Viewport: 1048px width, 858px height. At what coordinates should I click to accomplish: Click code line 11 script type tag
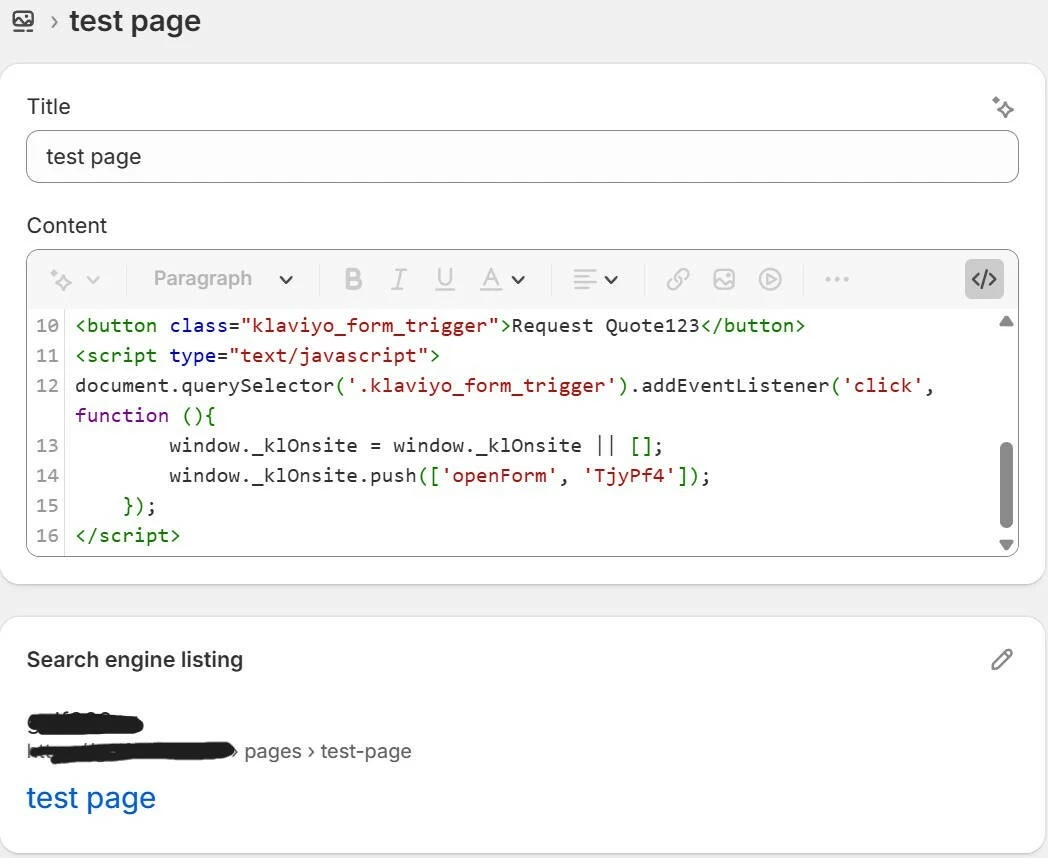click(257, 355)
